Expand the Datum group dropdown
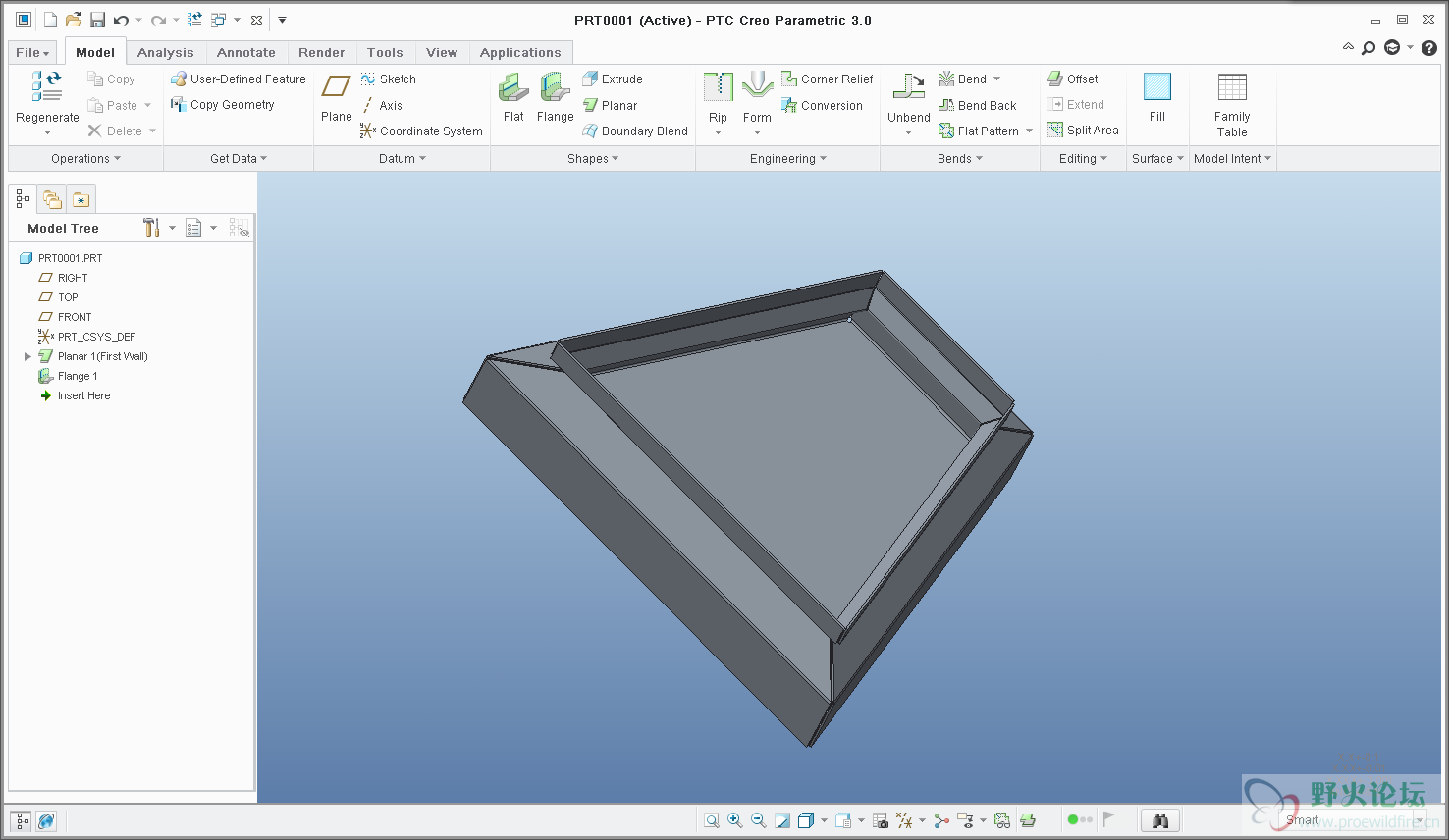 402,158
